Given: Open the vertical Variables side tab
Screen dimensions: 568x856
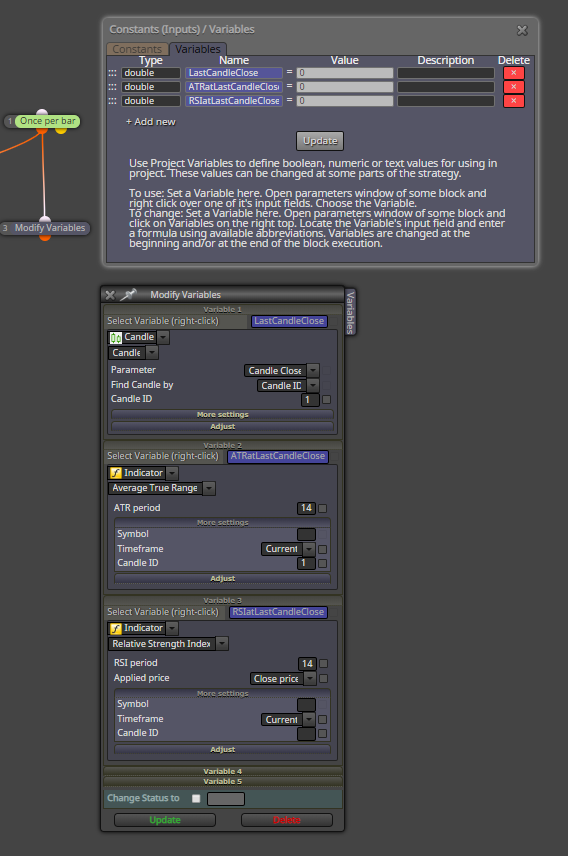Looking at the screenshot, I should [350, 312].
